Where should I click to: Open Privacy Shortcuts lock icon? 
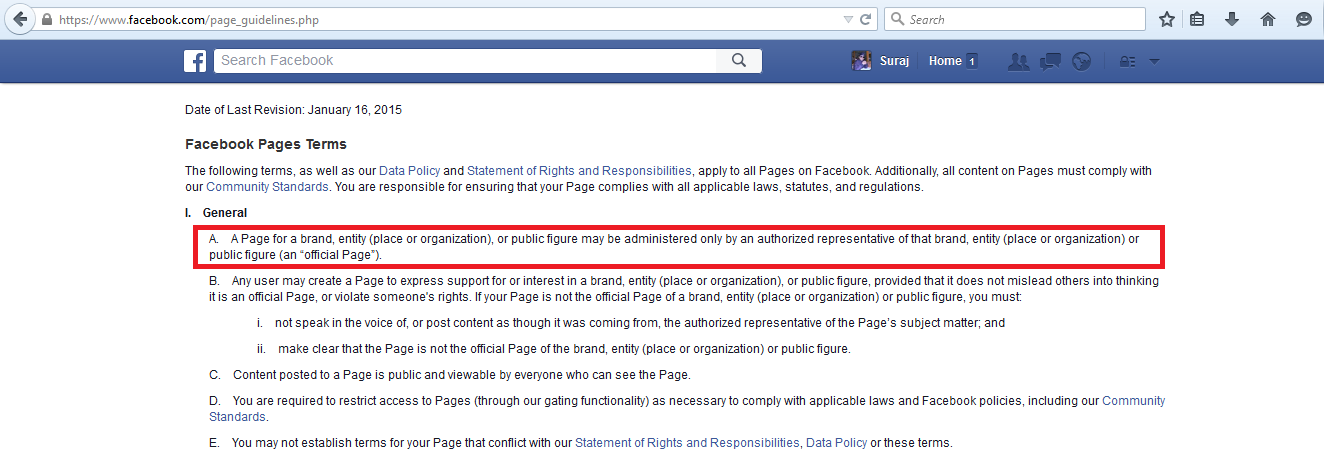coord(1127,62)
